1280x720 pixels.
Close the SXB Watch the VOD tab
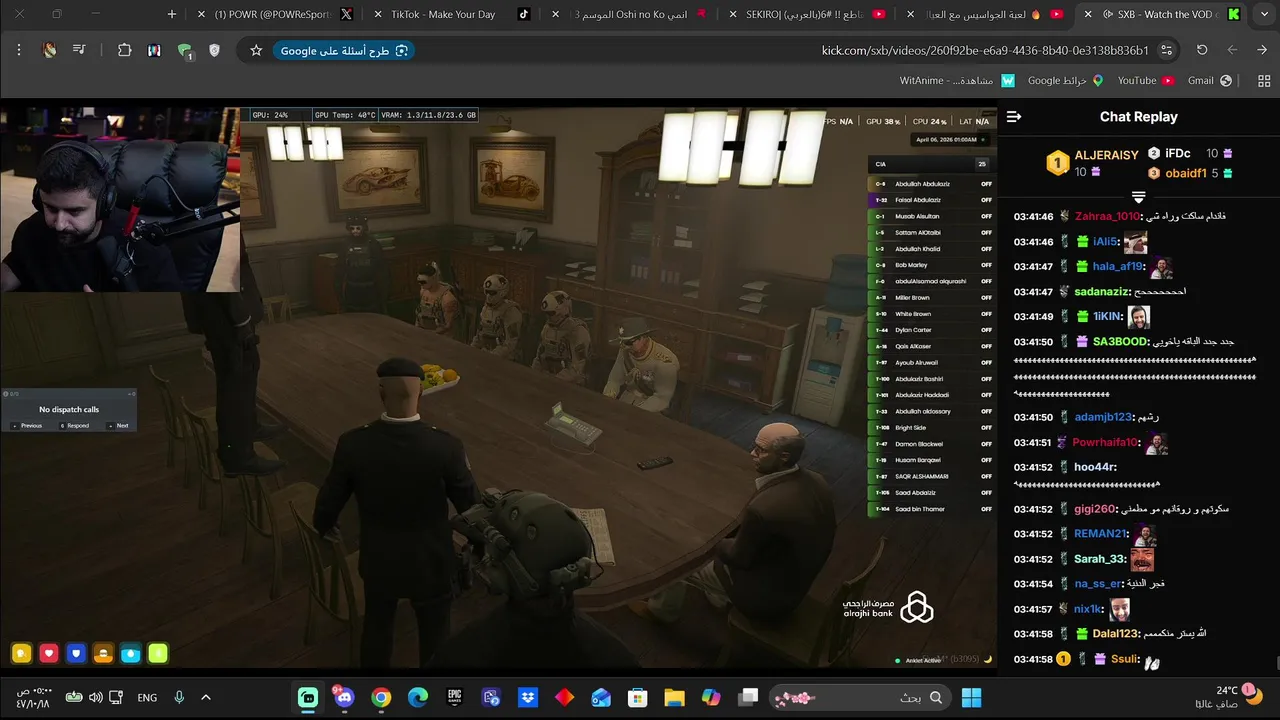[x=1088, y=14]
